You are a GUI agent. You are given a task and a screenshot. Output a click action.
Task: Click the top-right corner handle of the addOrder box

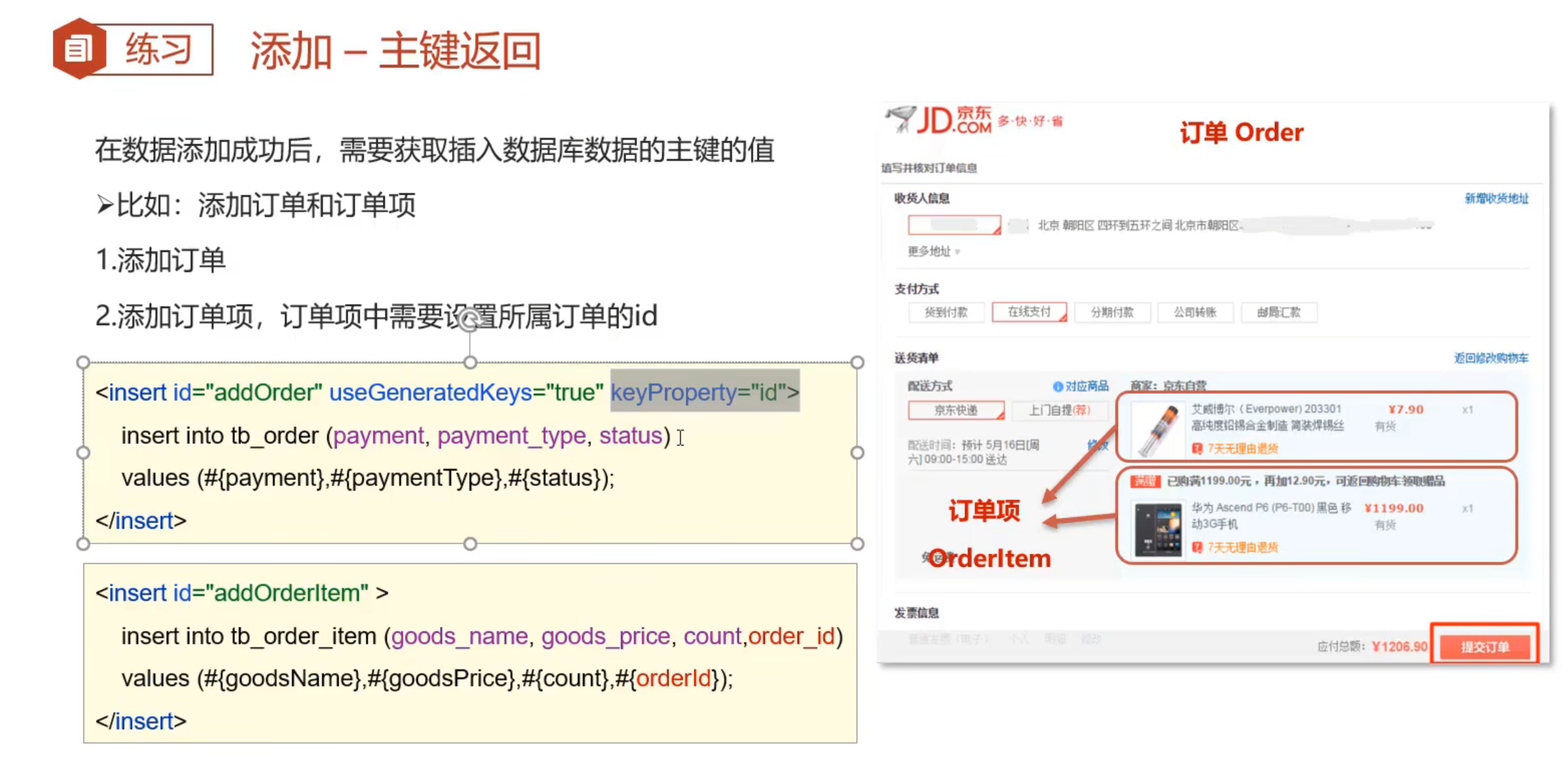[857, 362]
